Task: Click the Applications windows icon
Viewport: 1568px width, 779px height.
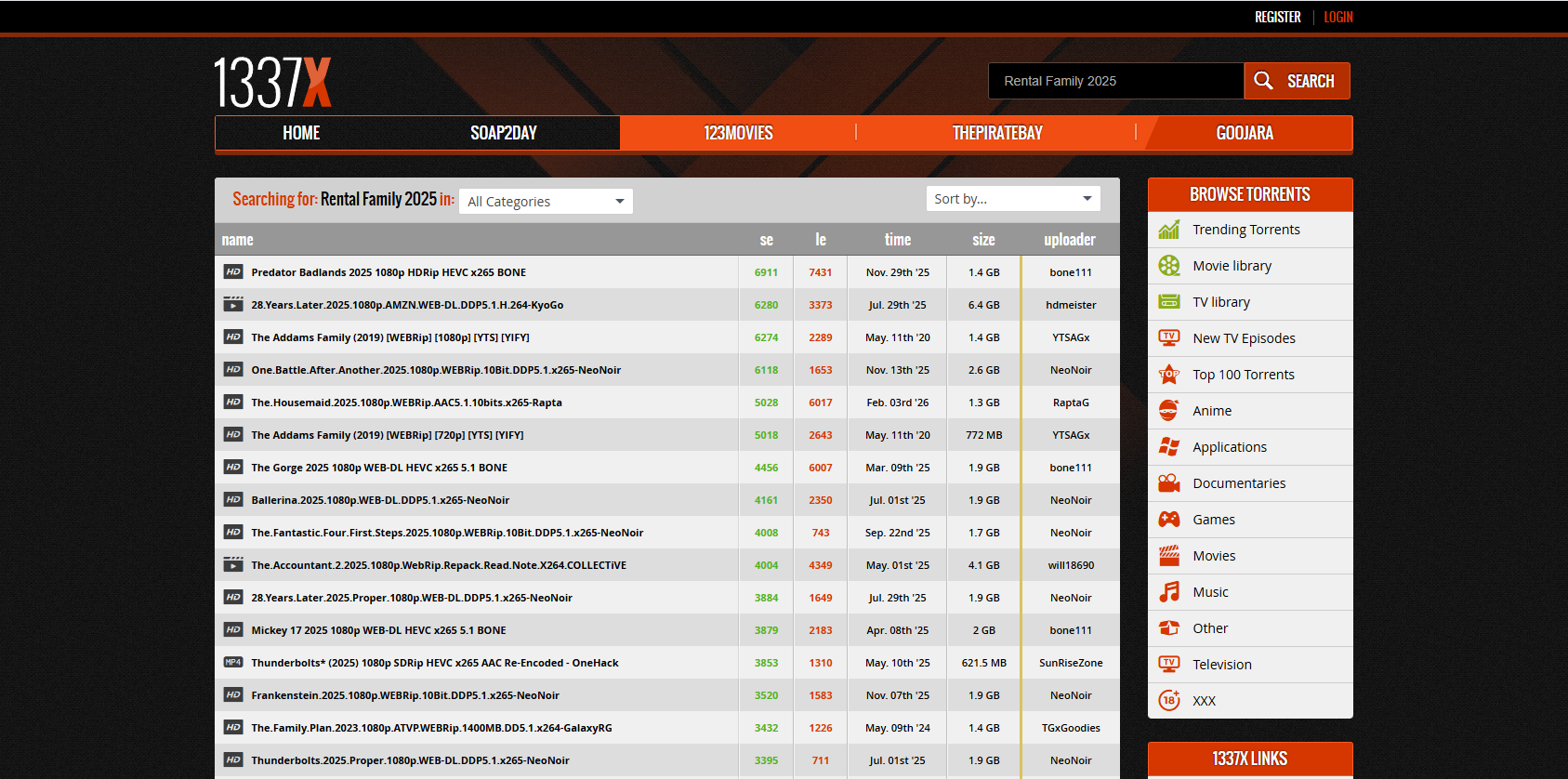Action: [1169, 447]
